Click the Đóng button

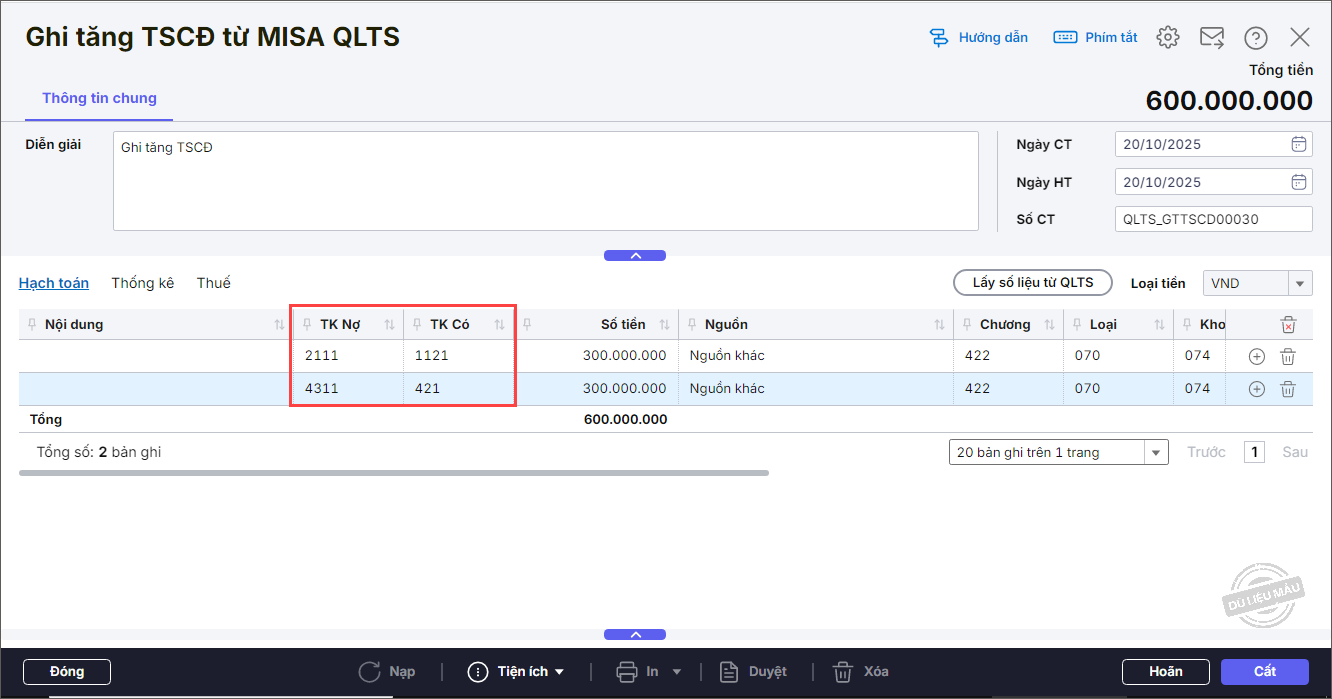tap(67, 672)
